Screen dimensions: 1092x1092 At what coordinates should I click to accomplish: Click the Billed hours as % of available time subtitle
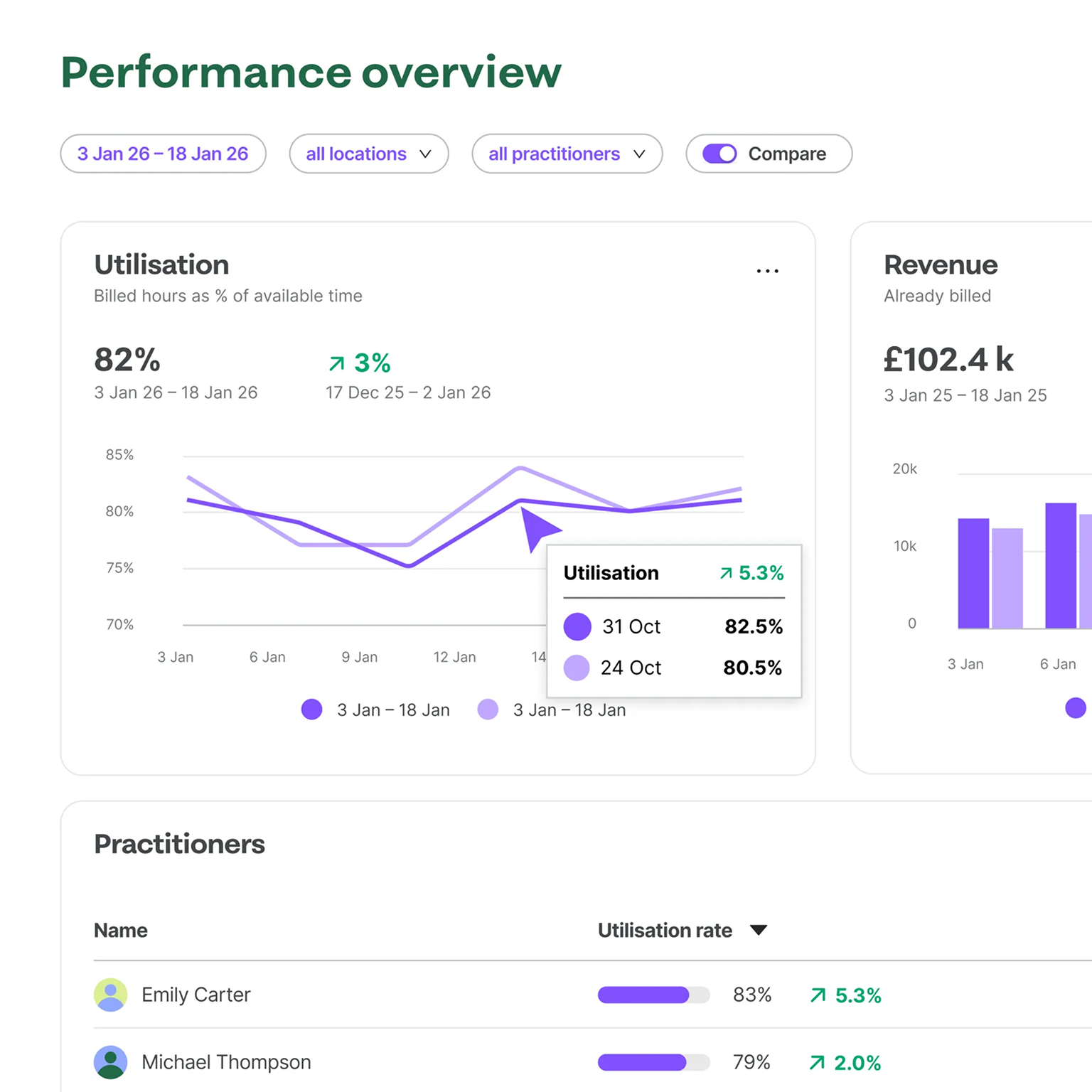pos(228,296)
